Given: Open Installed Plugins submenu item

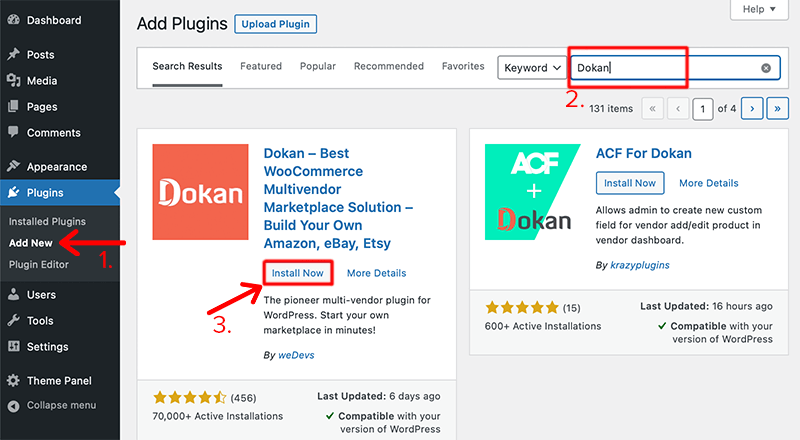Looking at the screenshot, I should coord(47,222).
